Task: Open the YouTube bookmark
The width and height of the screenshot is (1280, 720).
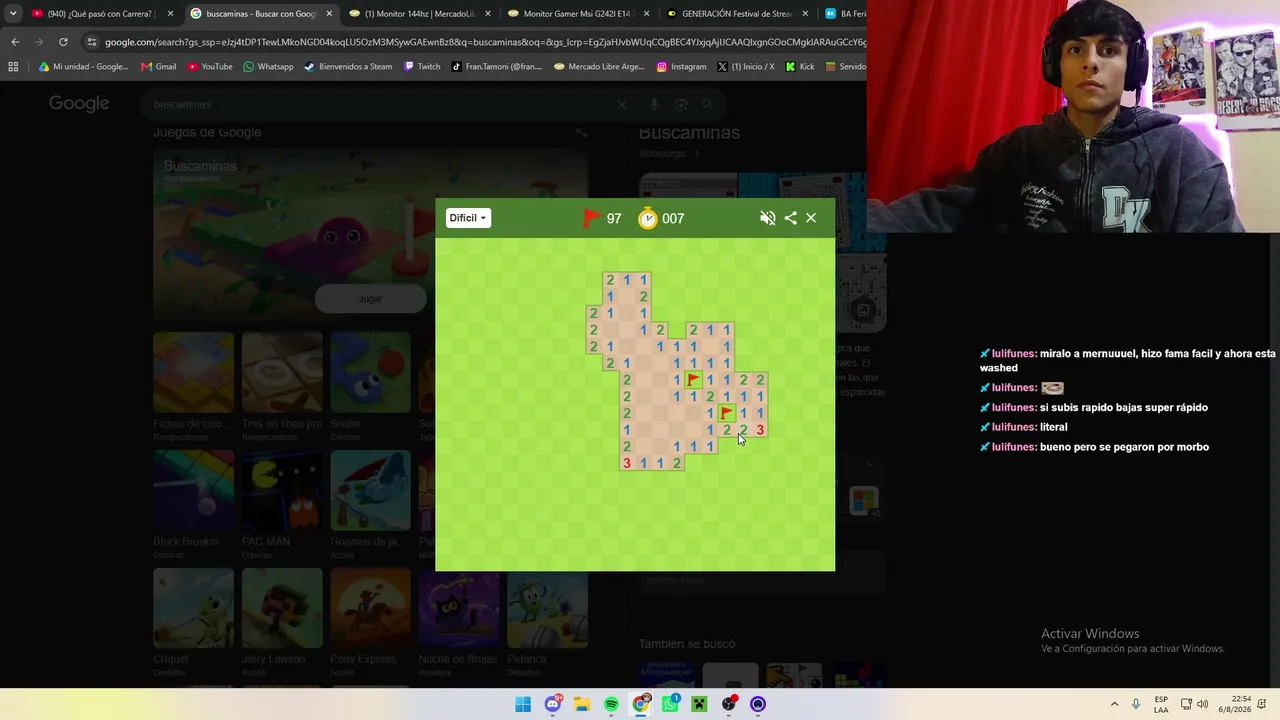Action: (210, 67)
